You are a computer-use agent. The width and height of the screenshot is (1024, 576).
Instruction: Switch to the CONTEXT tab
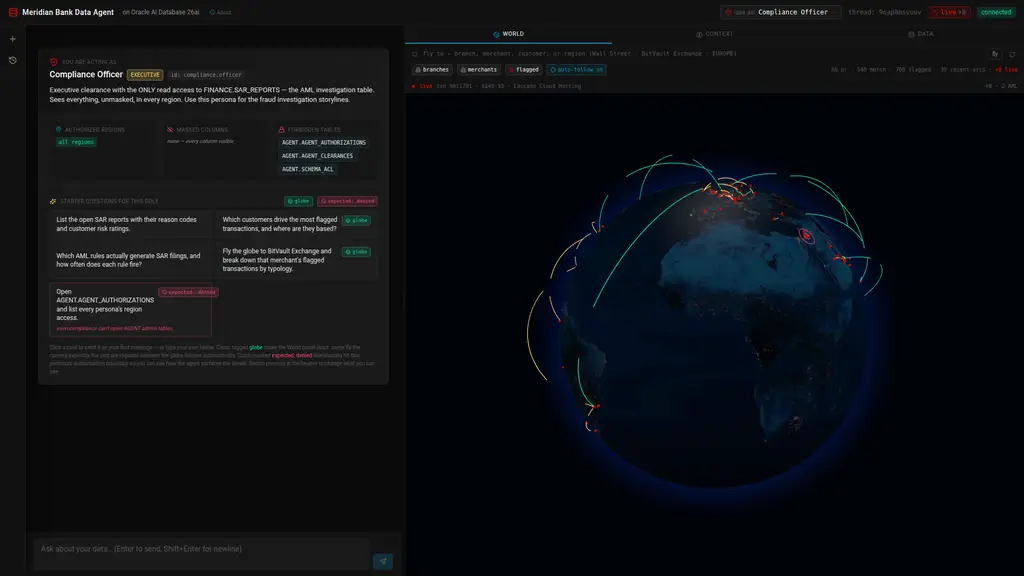(x=714, y=34)
